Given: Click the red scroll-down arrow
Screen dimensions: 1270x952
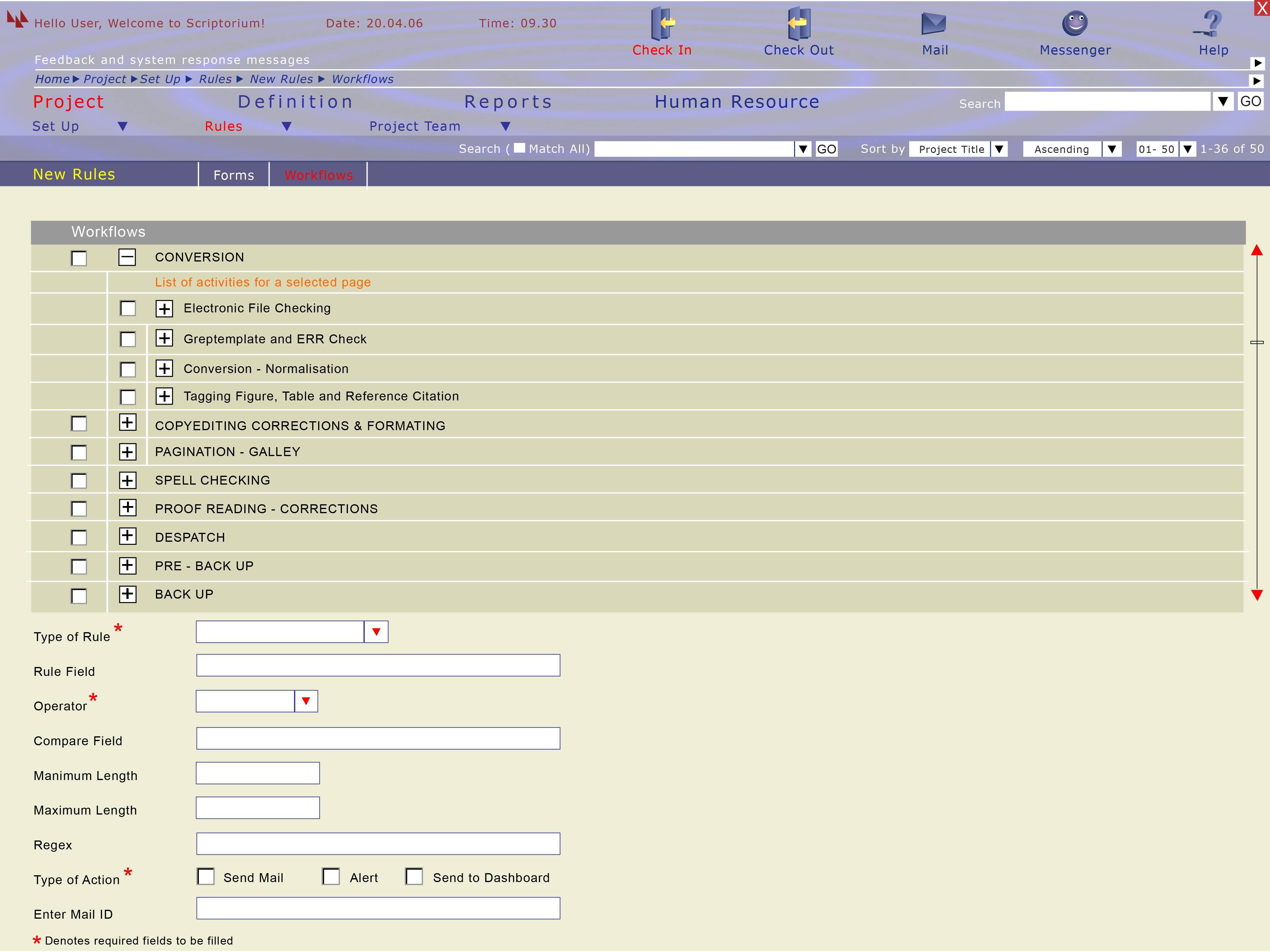Looking at the screenshot, I should [x=1257, y=595].
